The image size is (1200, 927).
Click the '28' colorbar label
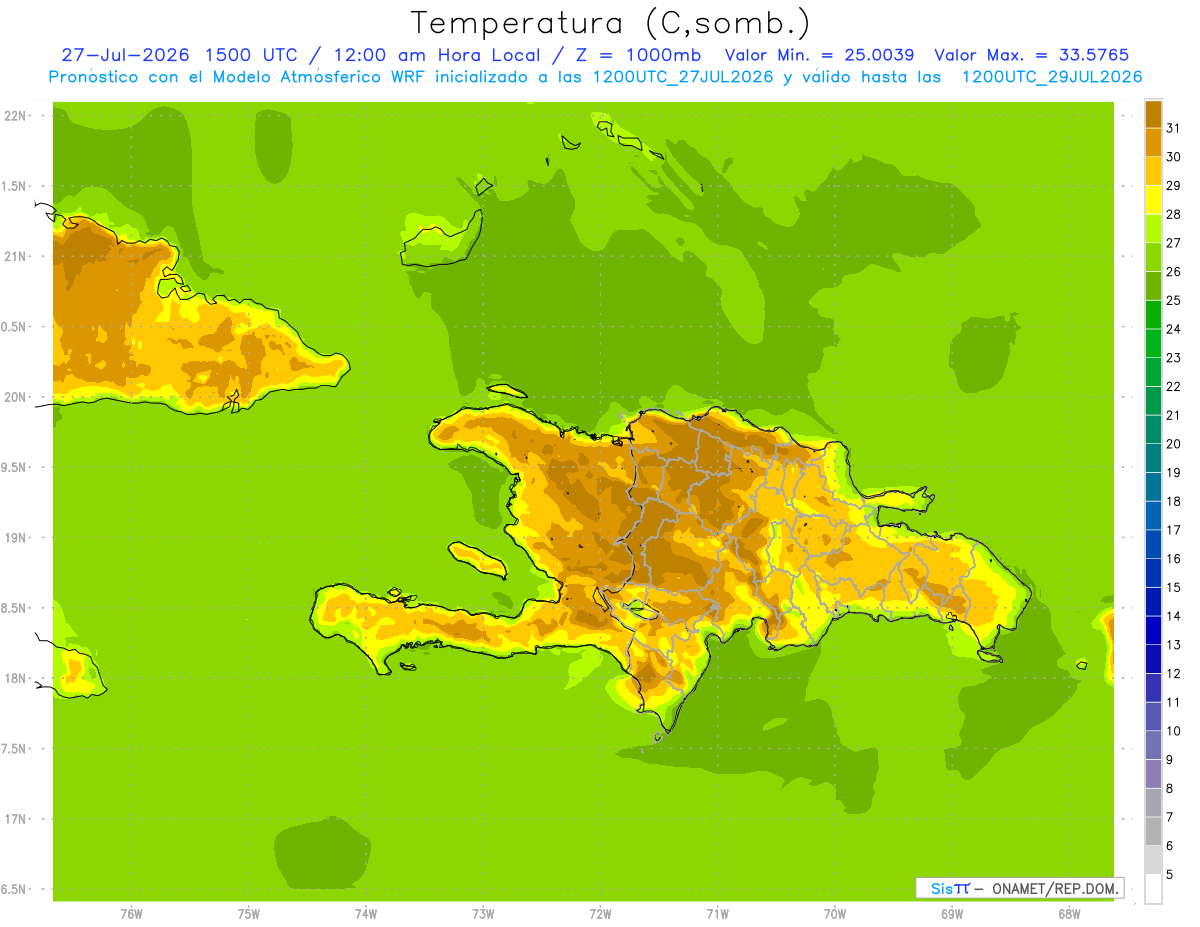1174,214
